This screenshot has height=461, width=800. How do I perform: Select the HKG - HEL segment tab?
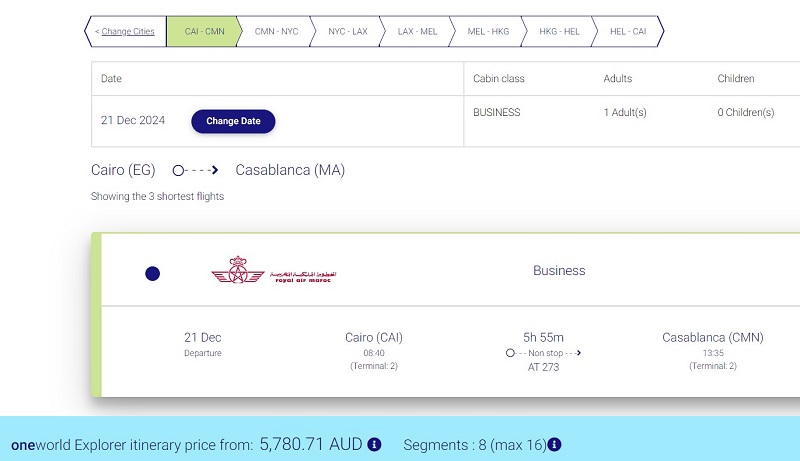click(559, 32)
